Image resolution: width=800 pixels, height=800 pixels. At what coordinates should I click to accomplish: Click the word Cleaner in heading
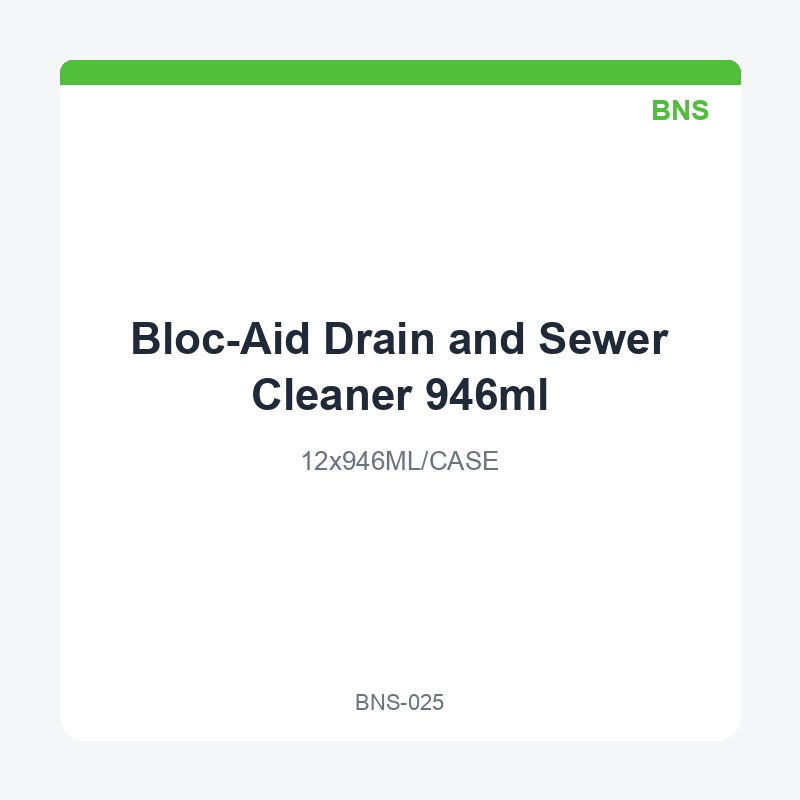click(332, 394)
